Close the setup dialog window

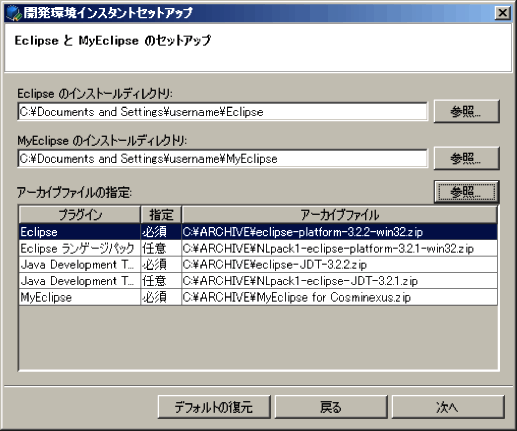(502, 13)
